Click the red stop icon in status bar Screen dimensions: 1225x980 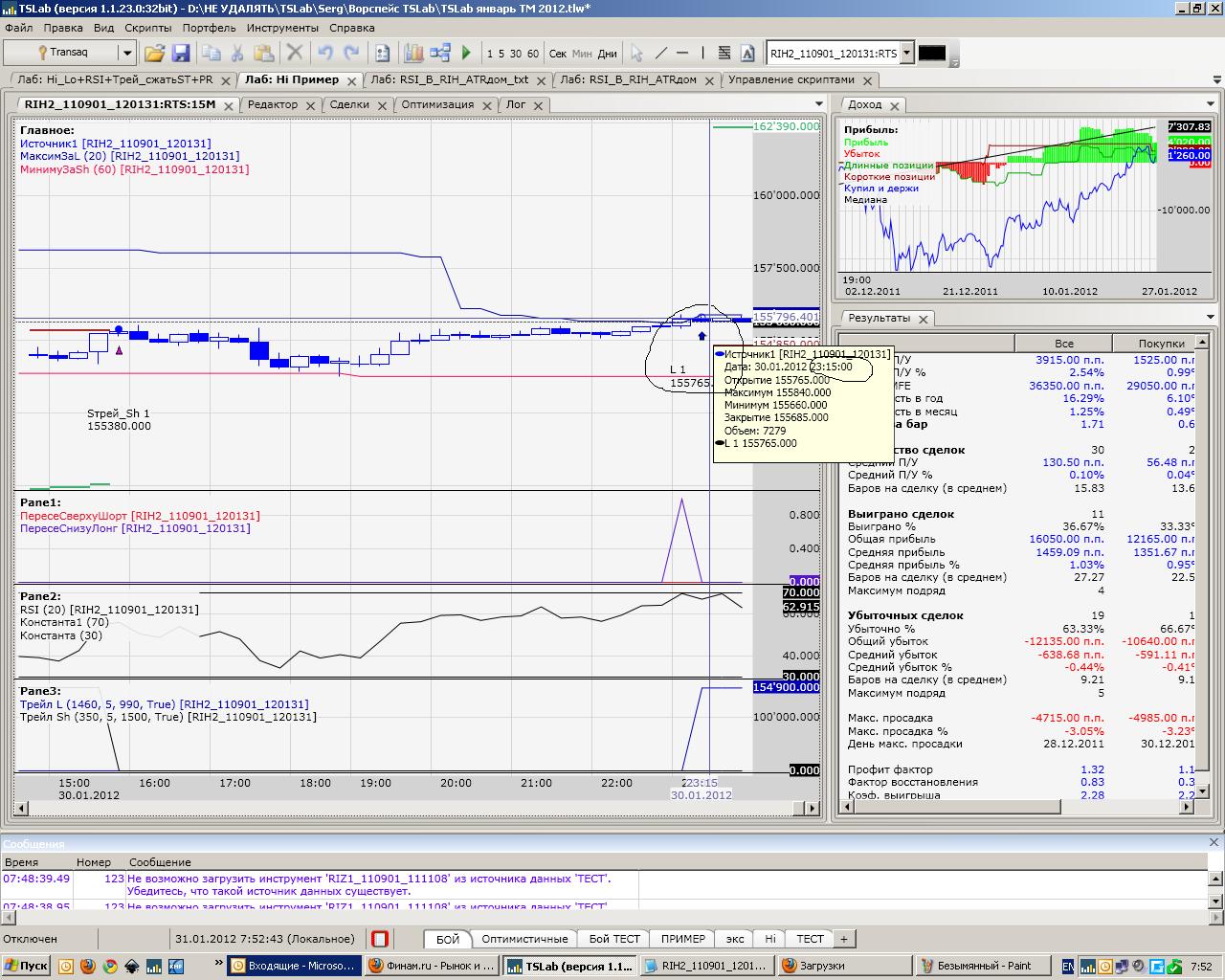click(380, 939)
